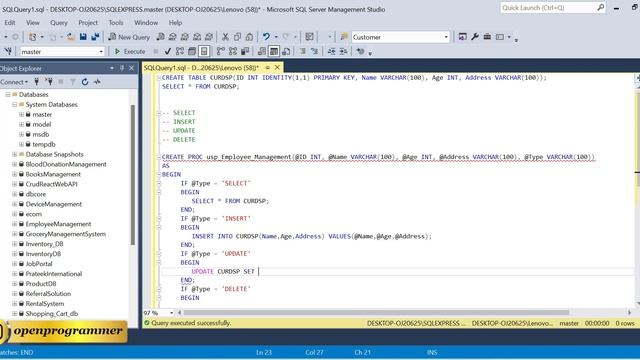Close the SQLQuery1.sql tab
The width and height of the screenshot is (640, 360).
pos(277,67)
